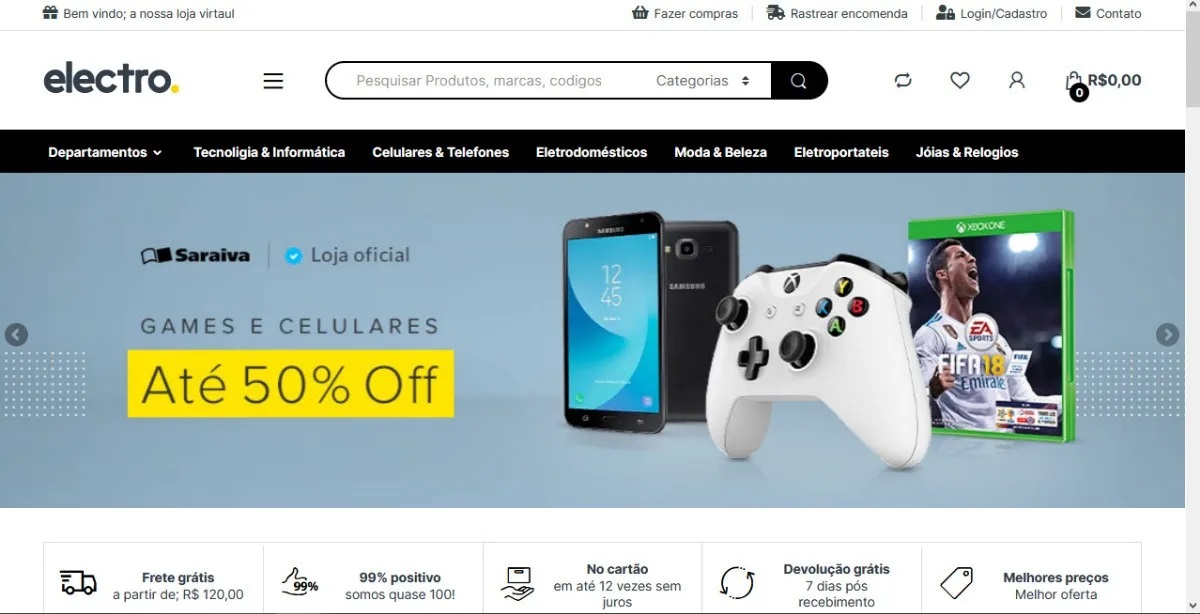Click the electro logo
The width and height of the screenshot is (1200, 614).
tap(111, 79)
